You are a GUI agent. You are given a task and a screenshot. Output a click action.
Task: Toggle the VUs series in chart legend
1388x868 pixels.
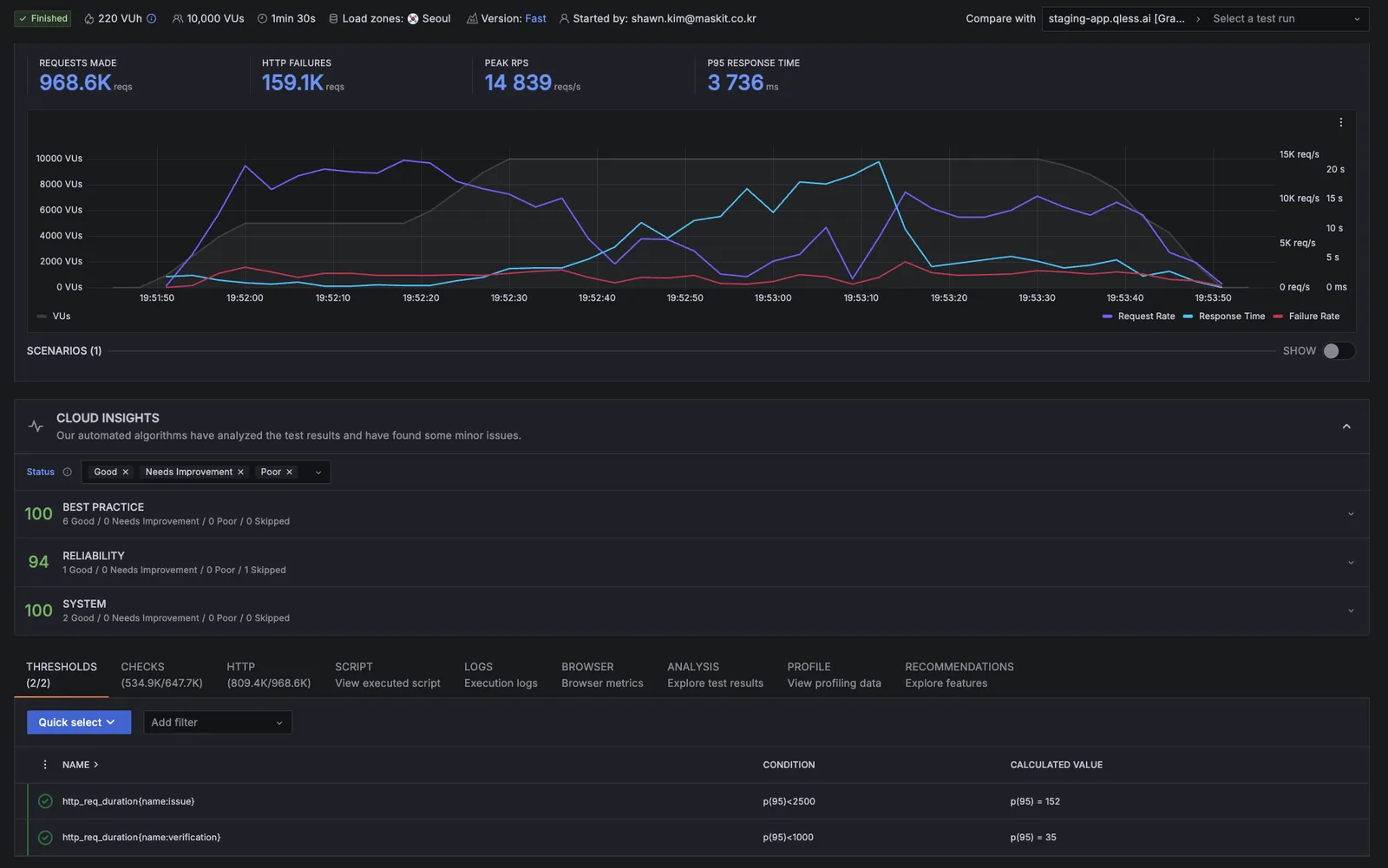click(x=54, y=317)
